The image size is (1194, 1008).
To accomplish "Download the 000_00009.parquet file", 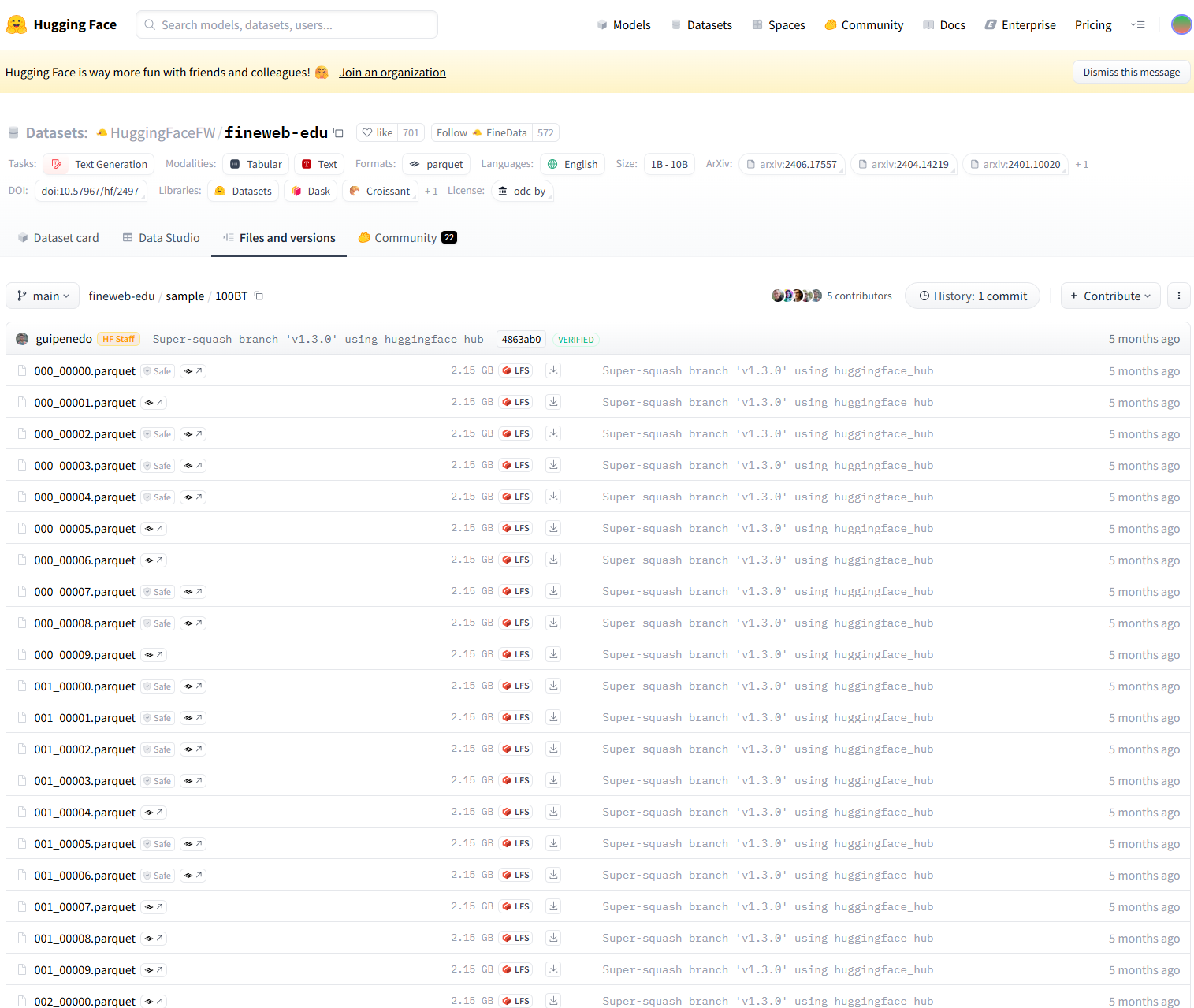I will 554,654.
